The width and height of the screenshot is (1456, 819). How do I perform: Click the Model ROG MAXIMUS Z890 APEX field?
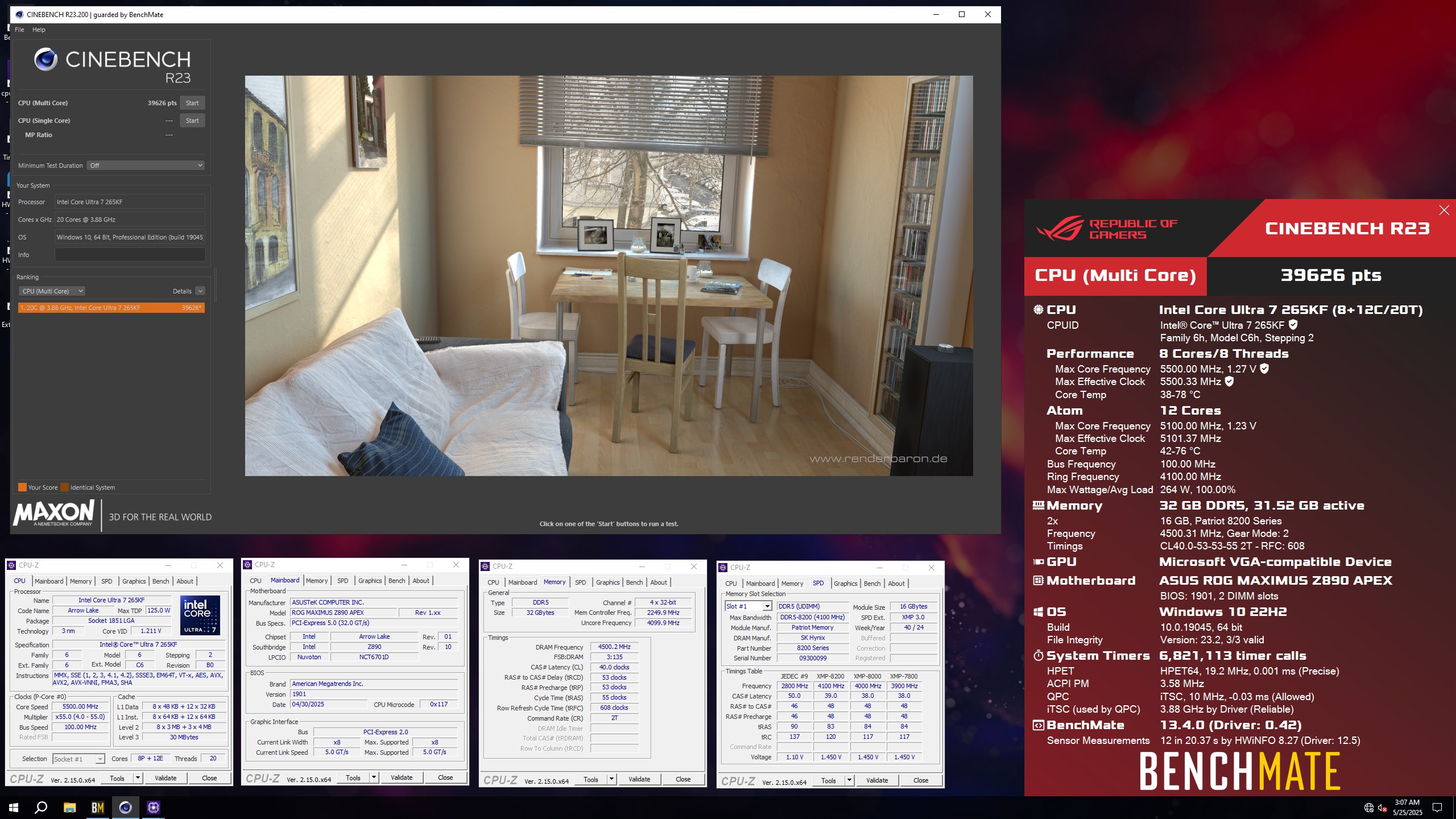pos(344,613)
